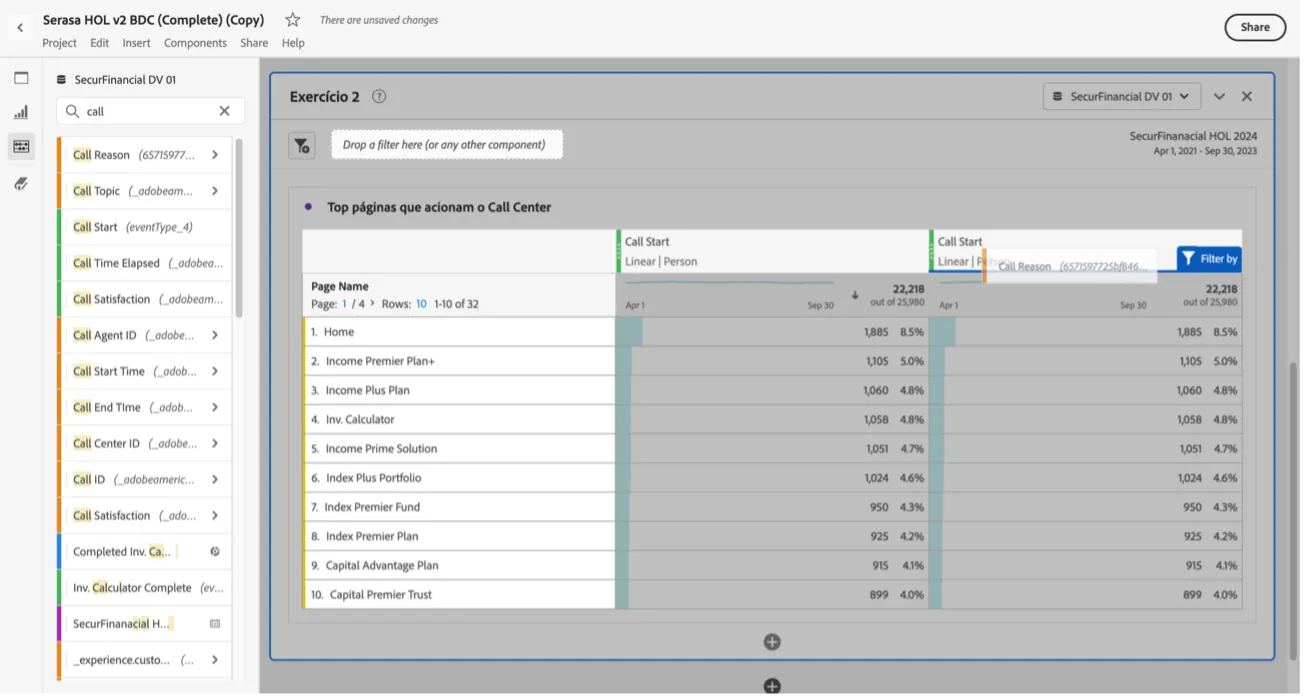
Task: Open the Panels icon in the left rail
Action: click(21, 78)
